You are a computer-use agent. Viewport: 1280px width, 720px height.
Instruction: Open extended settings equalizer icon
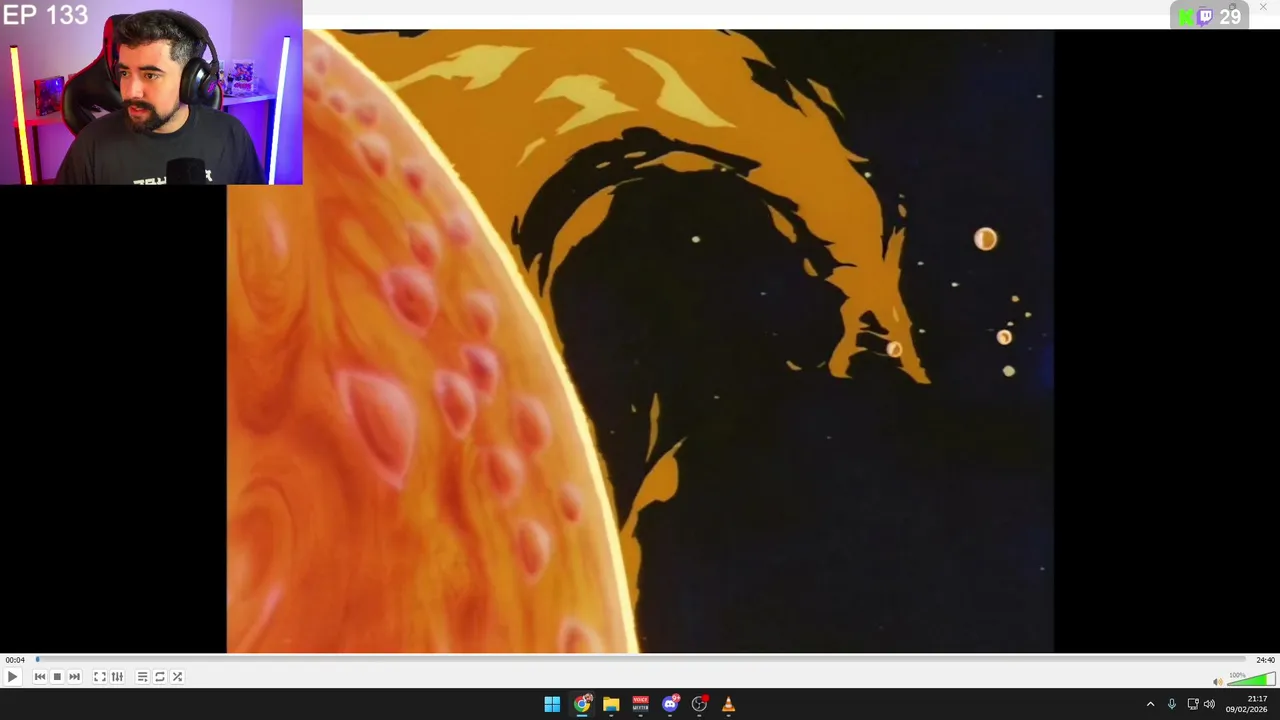click(117, 677)
